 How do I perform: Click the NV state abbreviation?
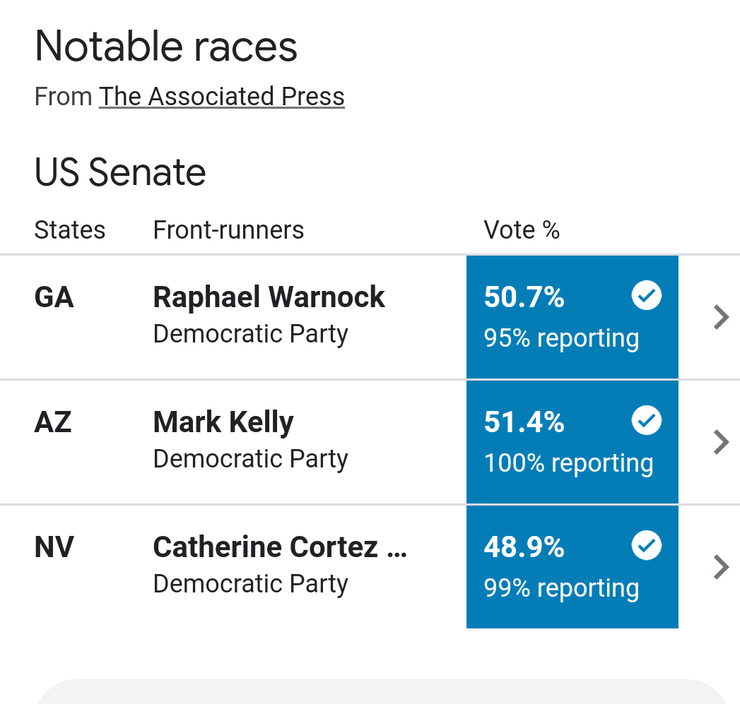[x=54, y=547]
